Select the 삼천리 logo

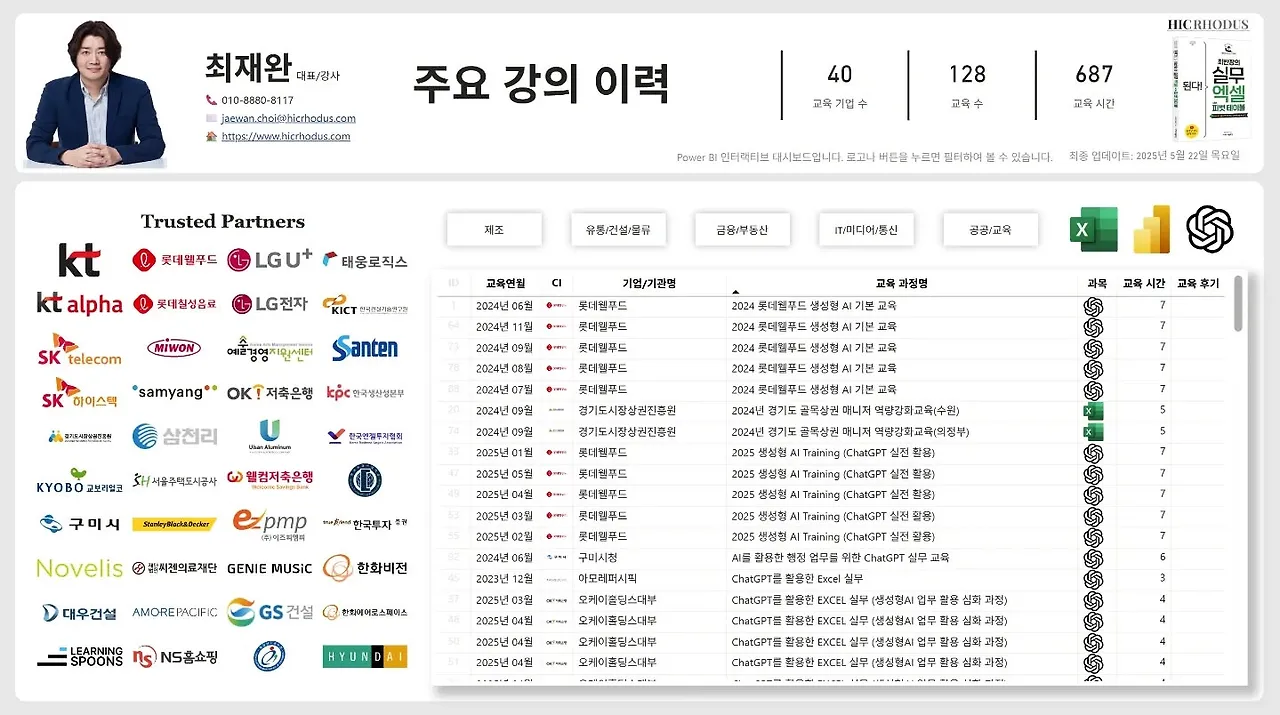tap(174, 436)
